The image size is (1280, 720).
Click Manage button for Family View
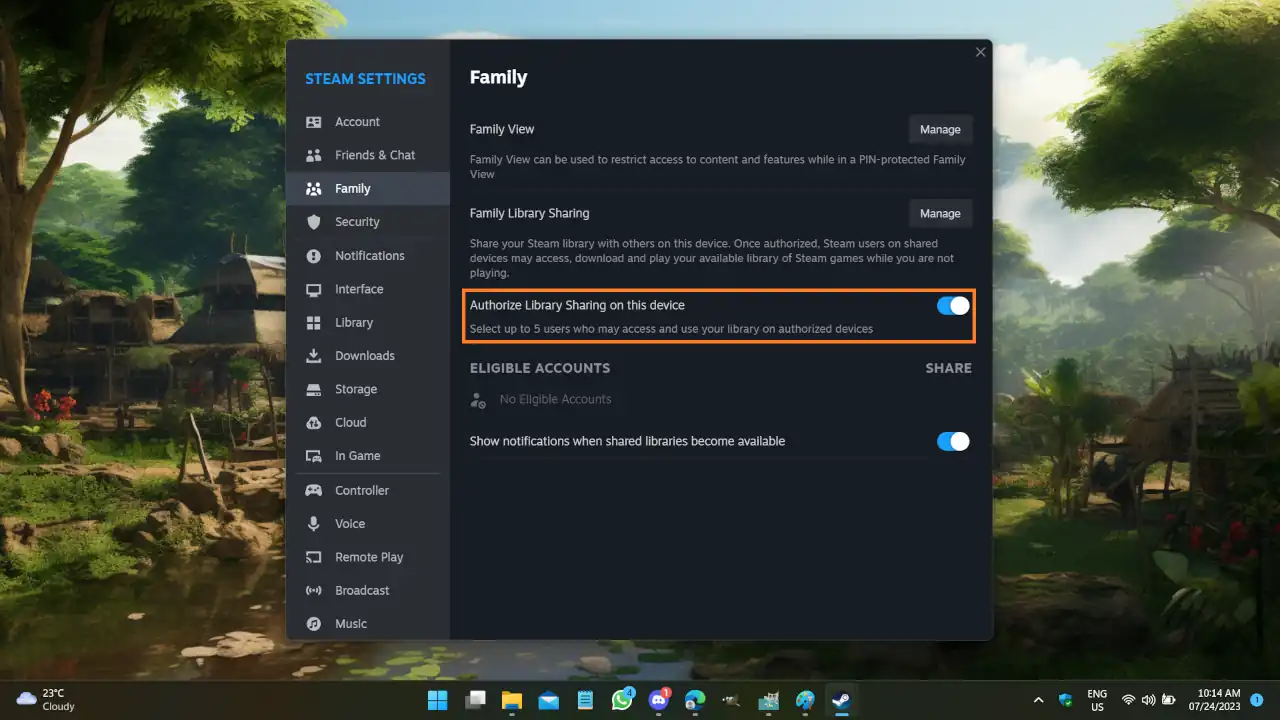940,129
